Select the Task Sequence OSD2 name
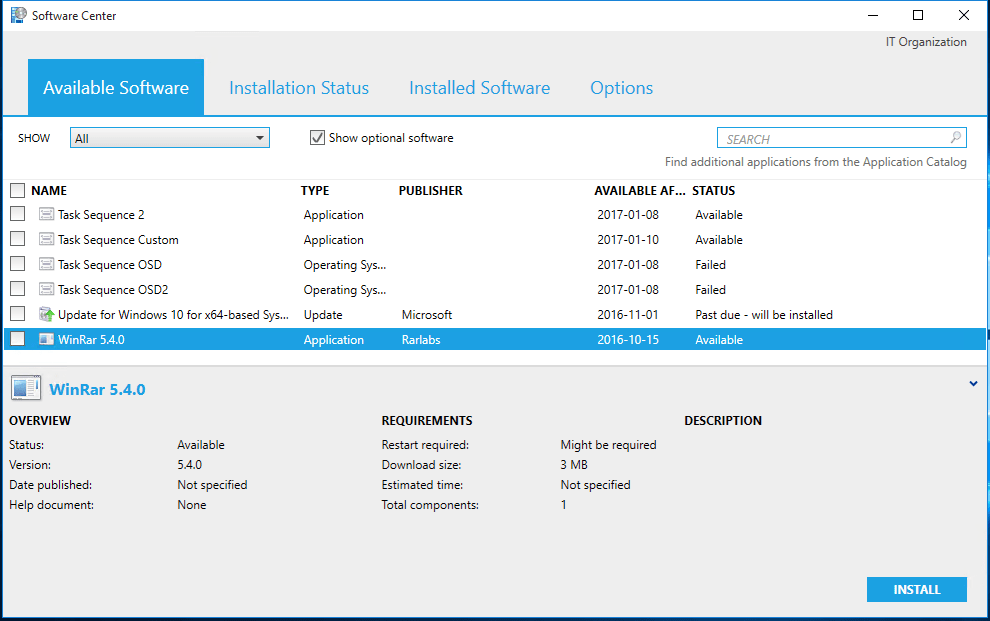This screenshot has height=621, width=990. point(113,290)
